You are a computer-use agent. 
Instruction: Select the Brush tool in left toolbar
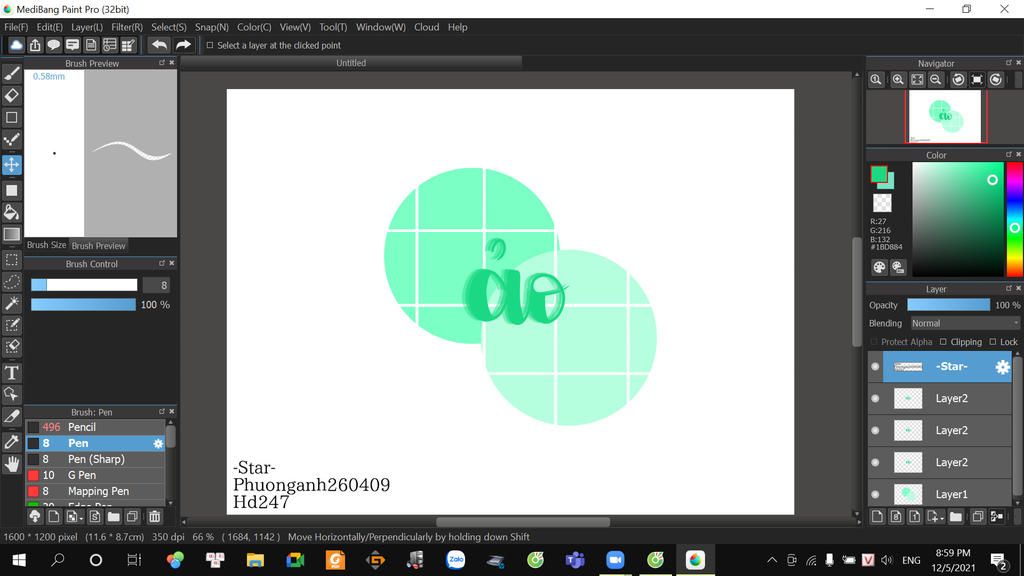pos(12,74)
